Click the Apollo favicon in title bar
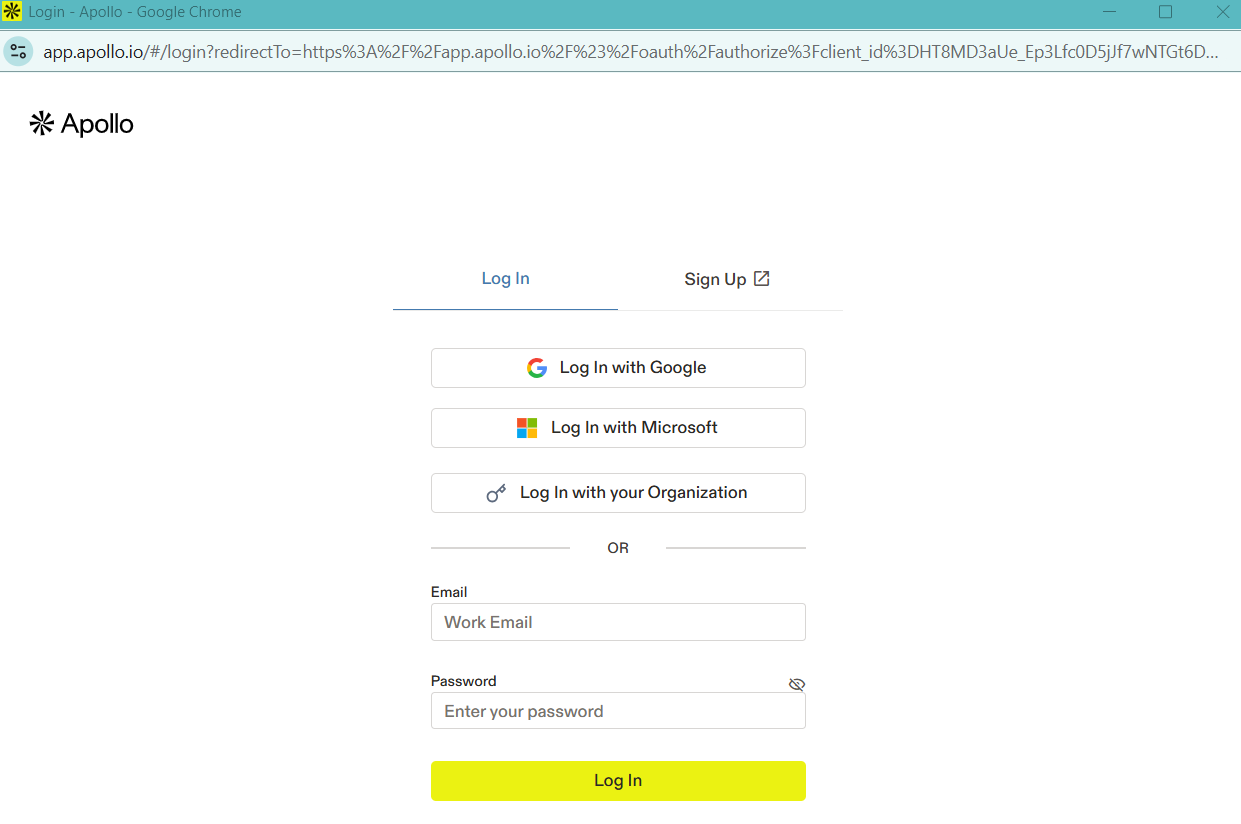Viewport: 1241px width, 824px height. 12,12
